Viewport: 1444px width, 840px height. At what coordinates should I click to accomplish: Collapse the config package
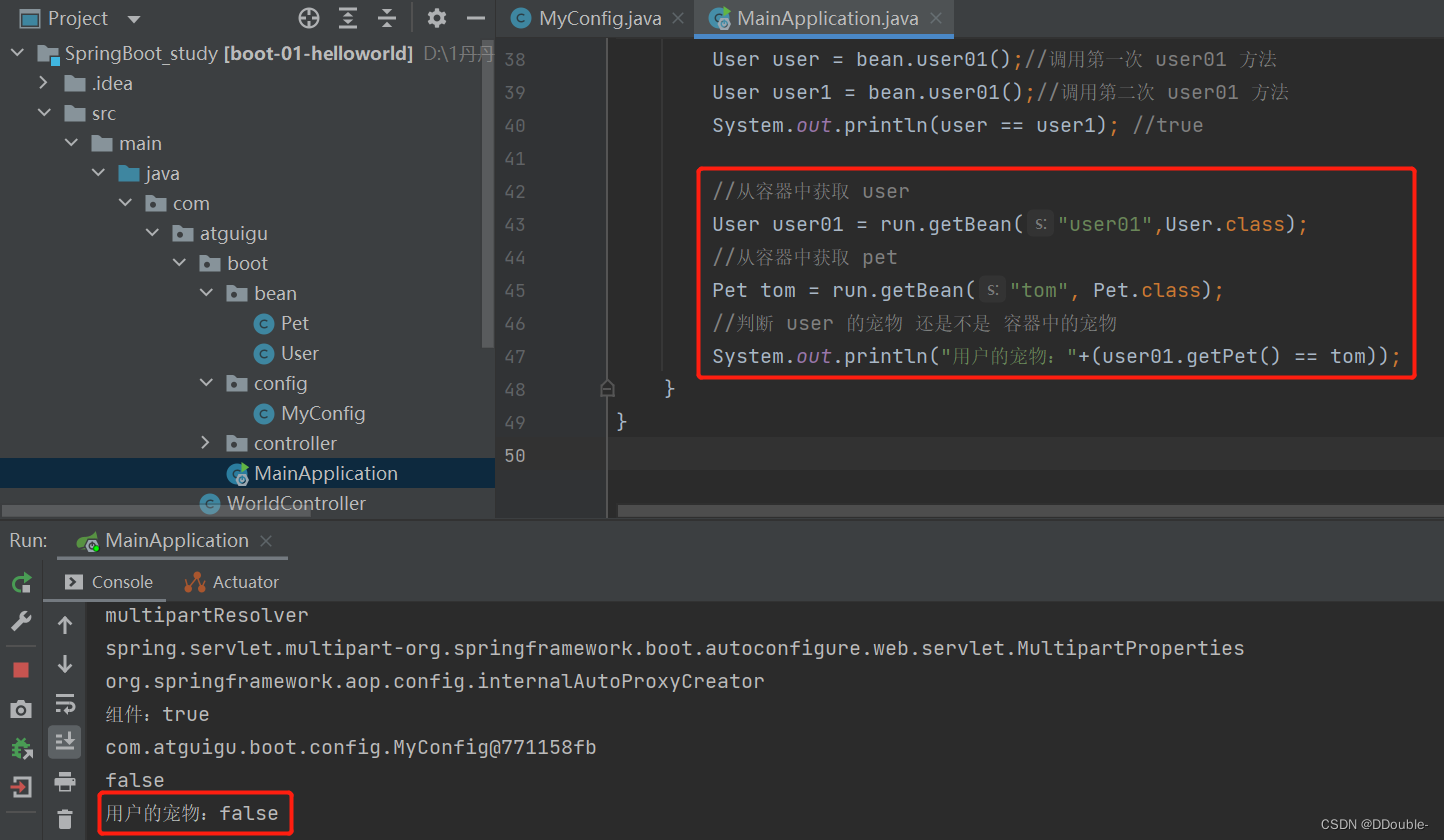pos(206,383)
